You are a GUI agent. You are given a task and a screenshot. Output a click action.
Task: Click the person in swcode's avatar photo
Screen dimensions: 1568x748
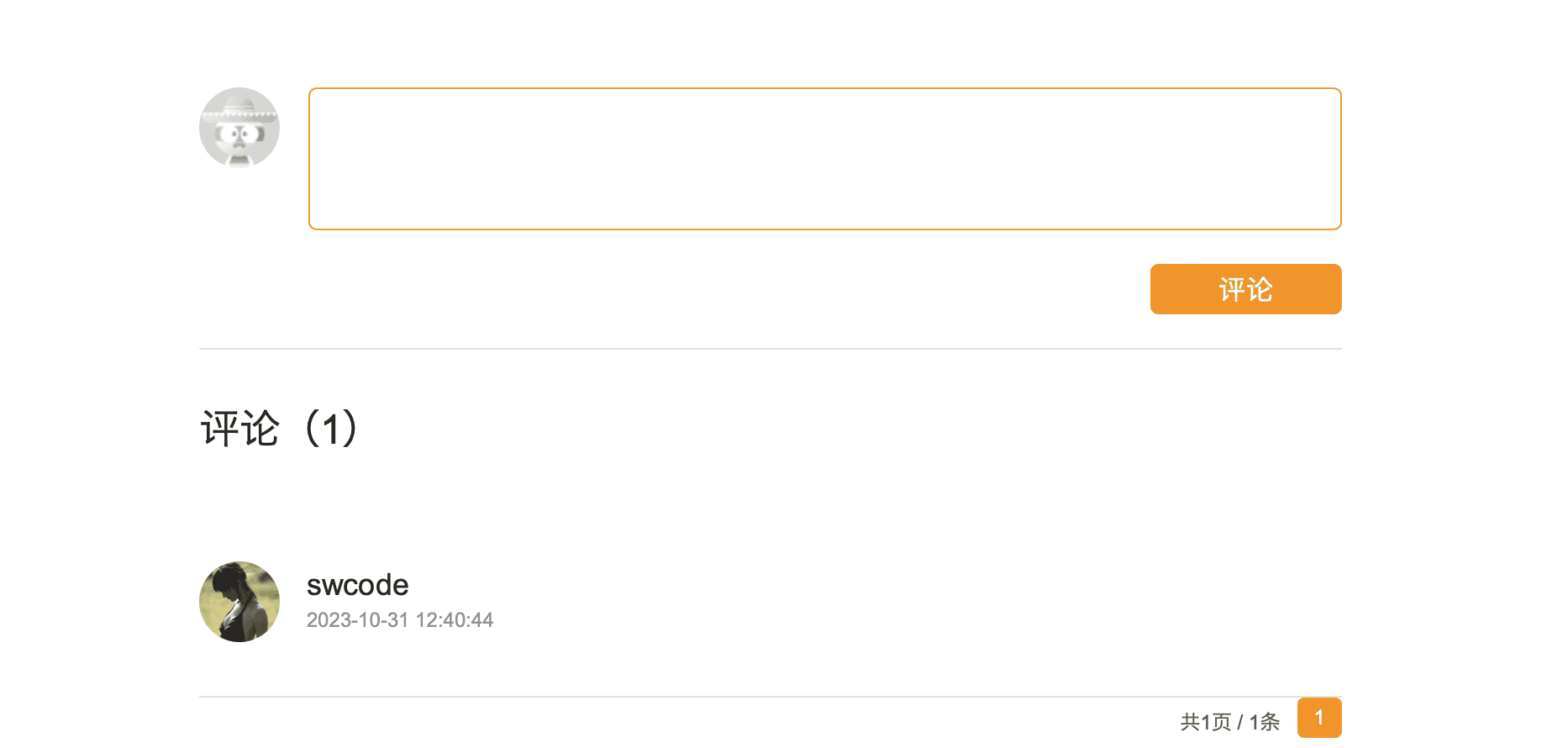pos(235,605)
